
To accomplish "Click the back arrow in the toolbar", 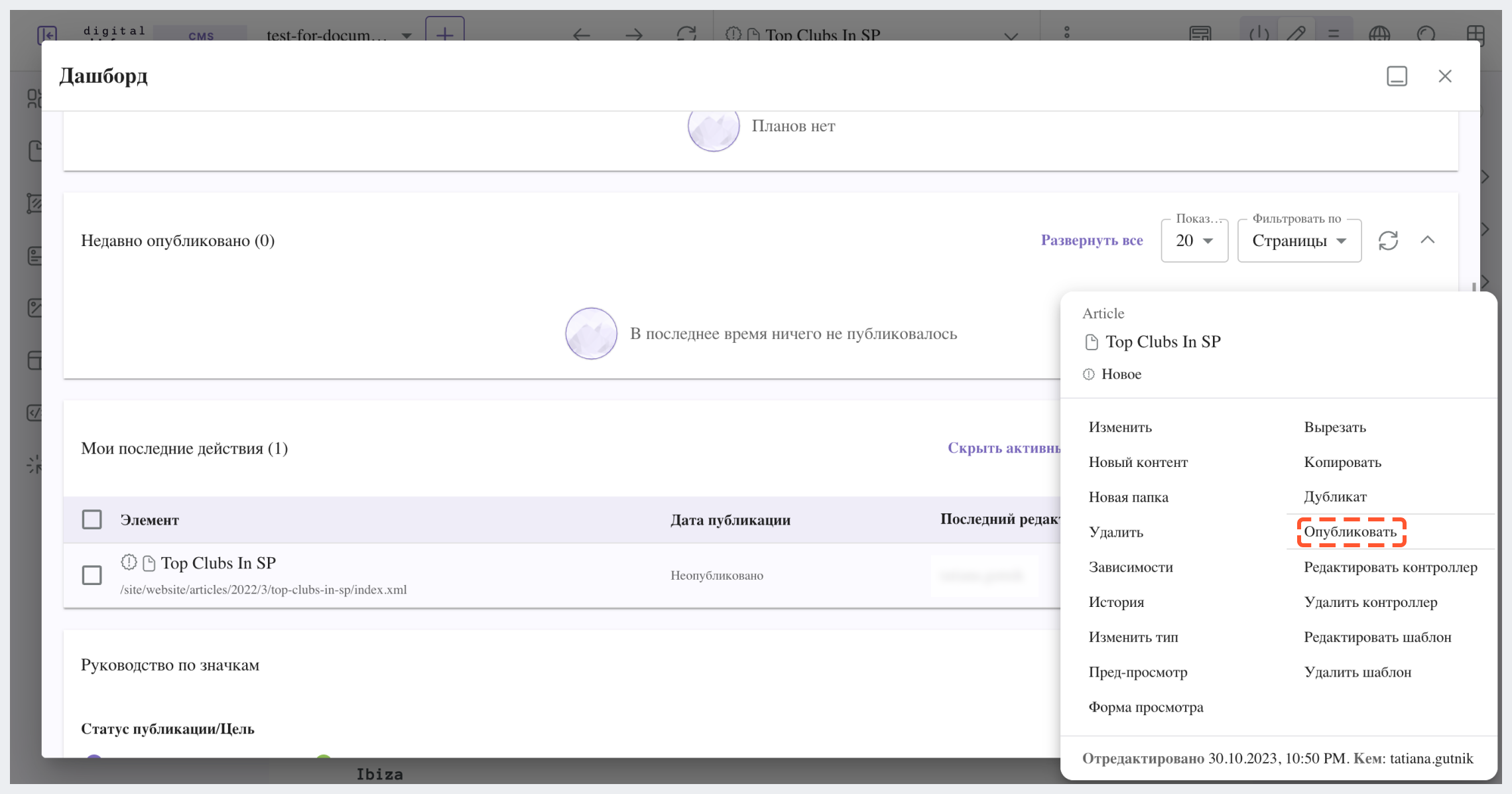I will (582, 34).
